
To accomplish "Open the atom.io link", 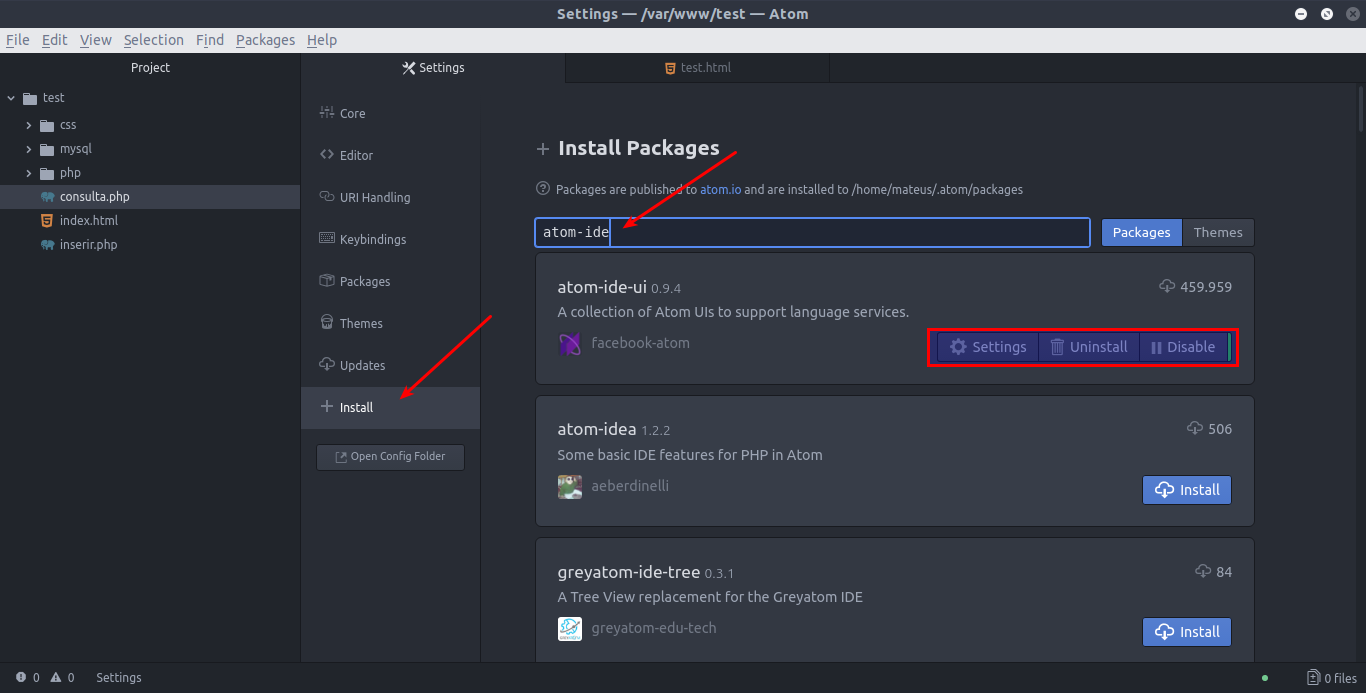I will click(721, 189).
